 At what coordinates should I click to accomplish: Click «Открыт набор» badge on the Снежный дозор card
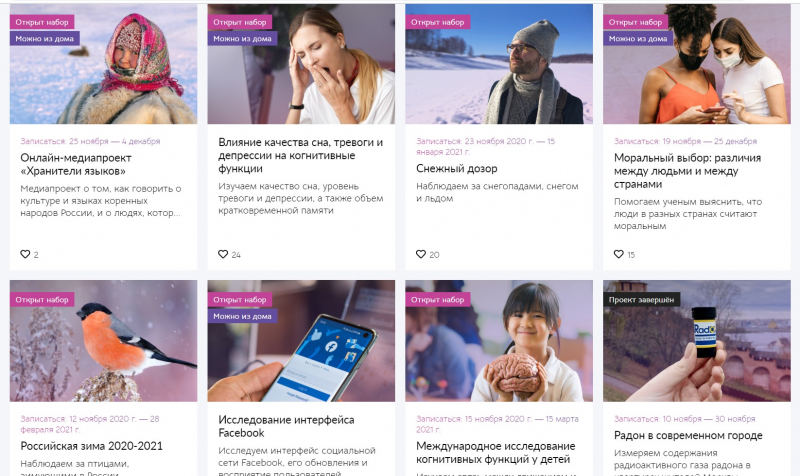(x=437, y=22)
